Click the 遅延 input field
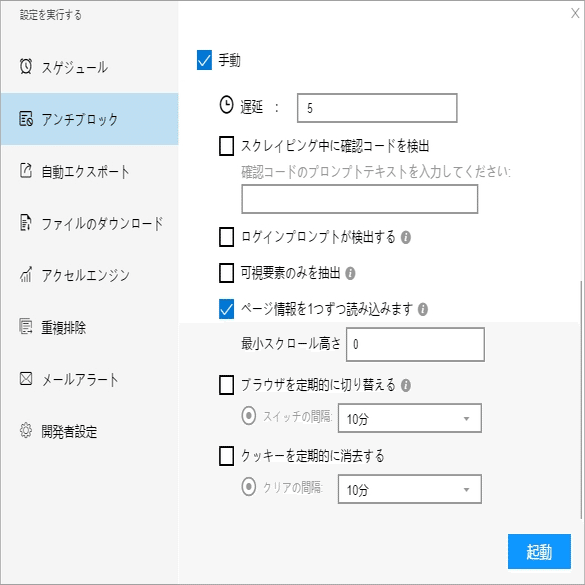585x585 pixels. point(377,108)
